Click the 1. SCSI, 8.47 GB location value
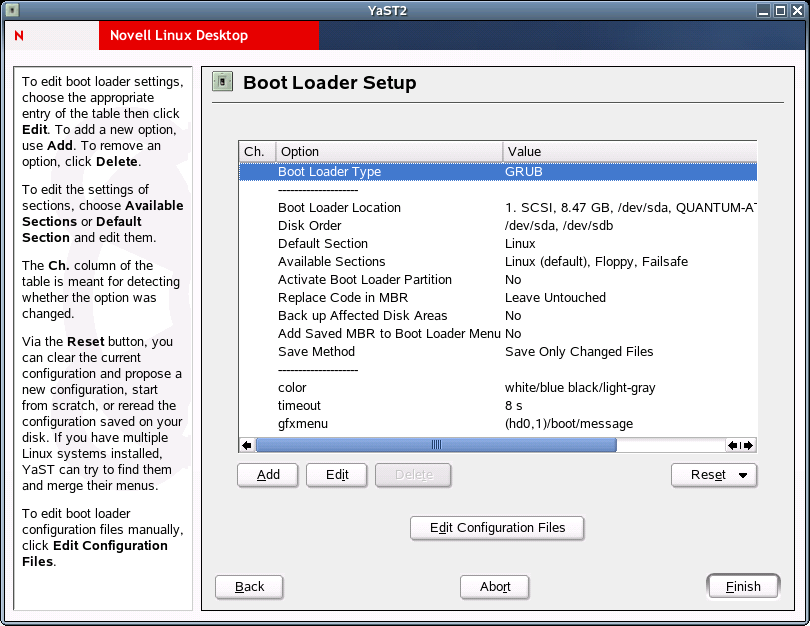 pos(630,208)
